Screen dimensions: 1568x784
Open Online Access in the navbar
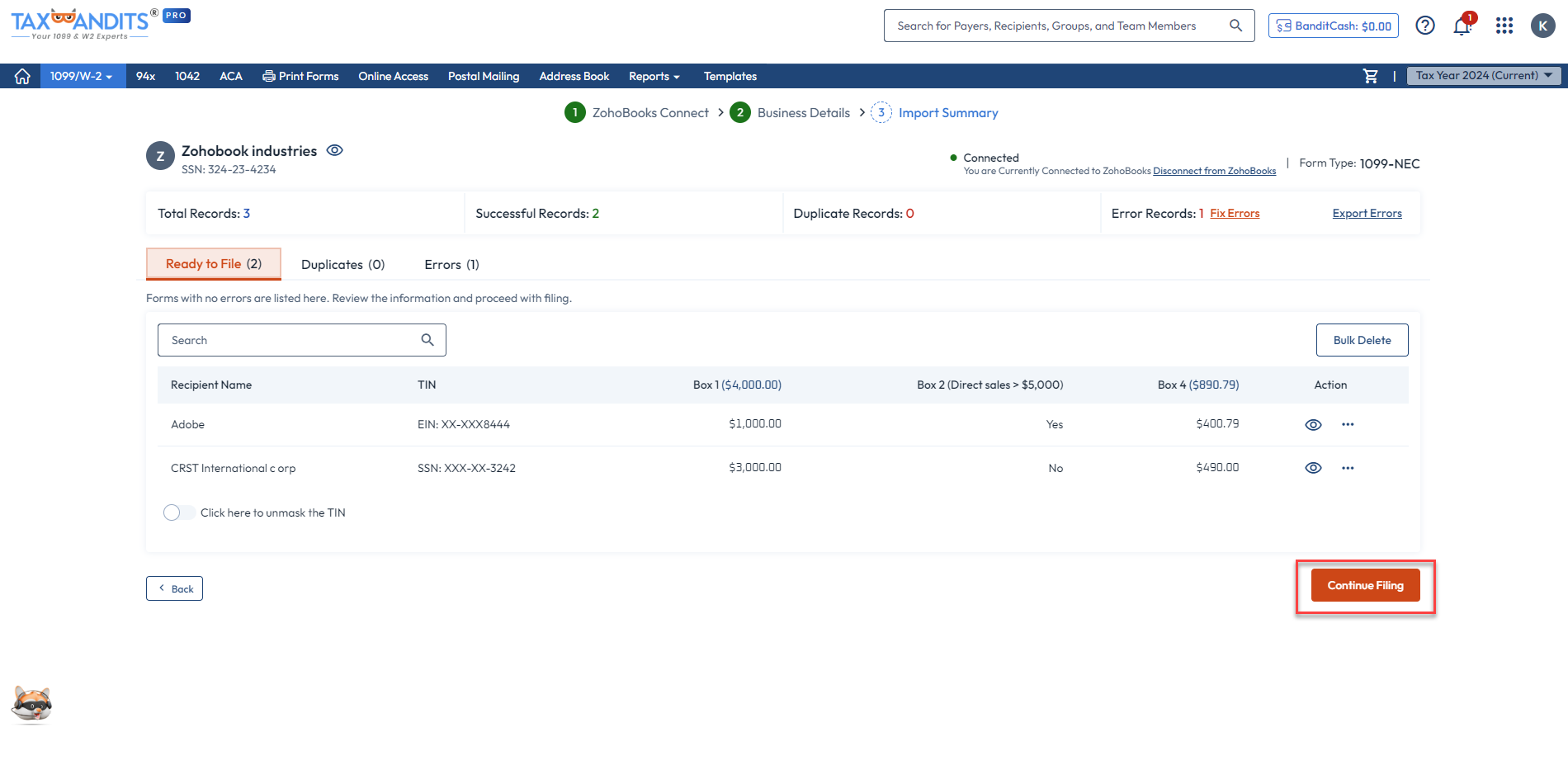tap(393, 76)
